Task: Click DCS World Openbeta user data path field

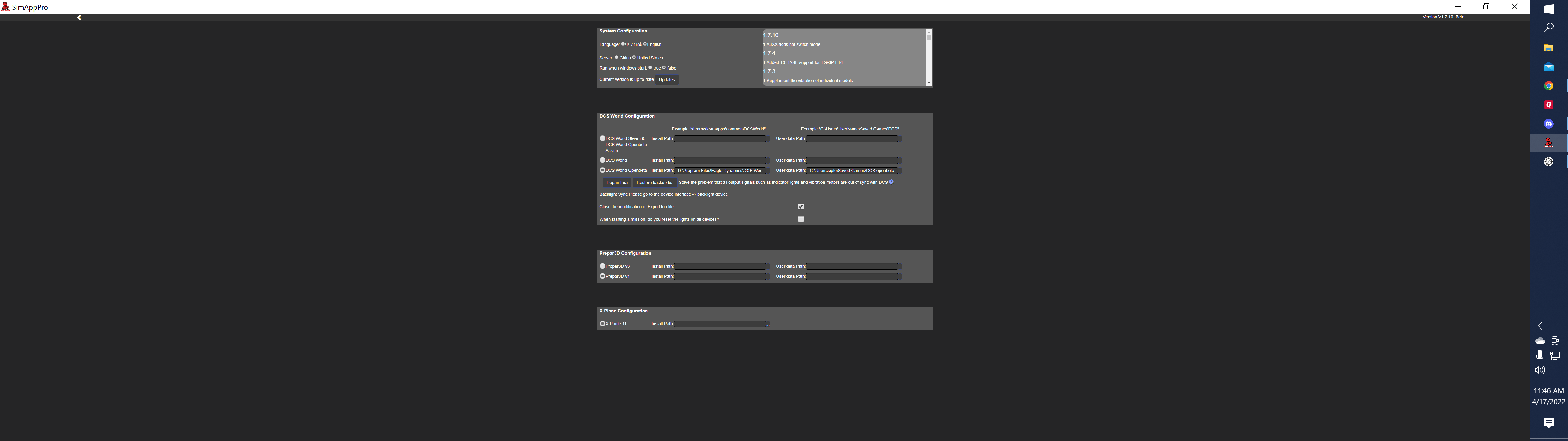Action: (852, 171)
